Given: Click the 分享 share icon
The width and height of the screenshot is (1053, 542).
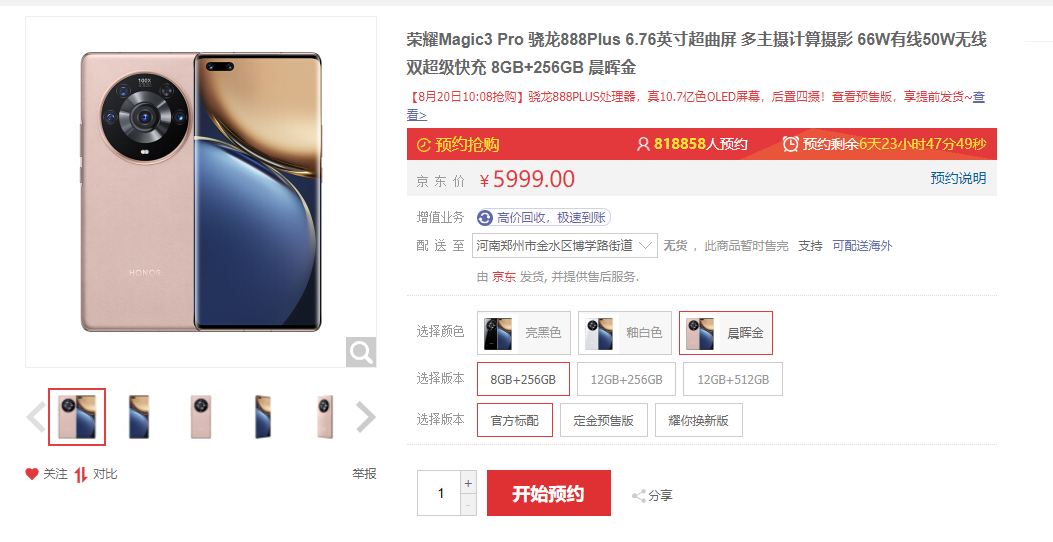Looking at the screenshot, I should click(x=639, y=496).
